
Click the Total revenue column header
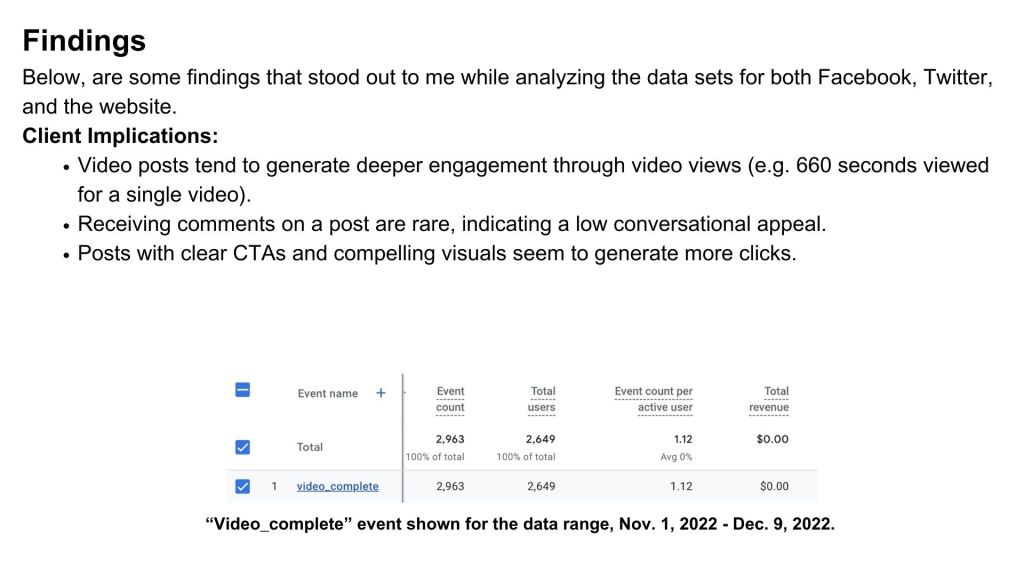point(769,399)
